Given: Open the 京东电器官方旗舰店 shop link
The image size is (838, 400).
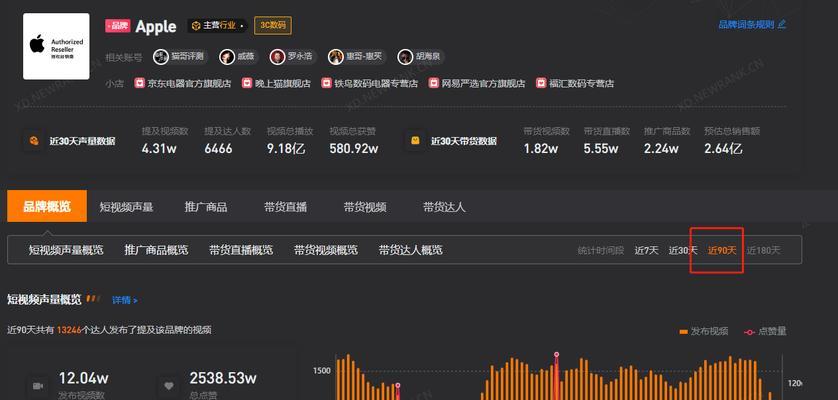Looking at the screenshot, I should click(x=189, y=83).
